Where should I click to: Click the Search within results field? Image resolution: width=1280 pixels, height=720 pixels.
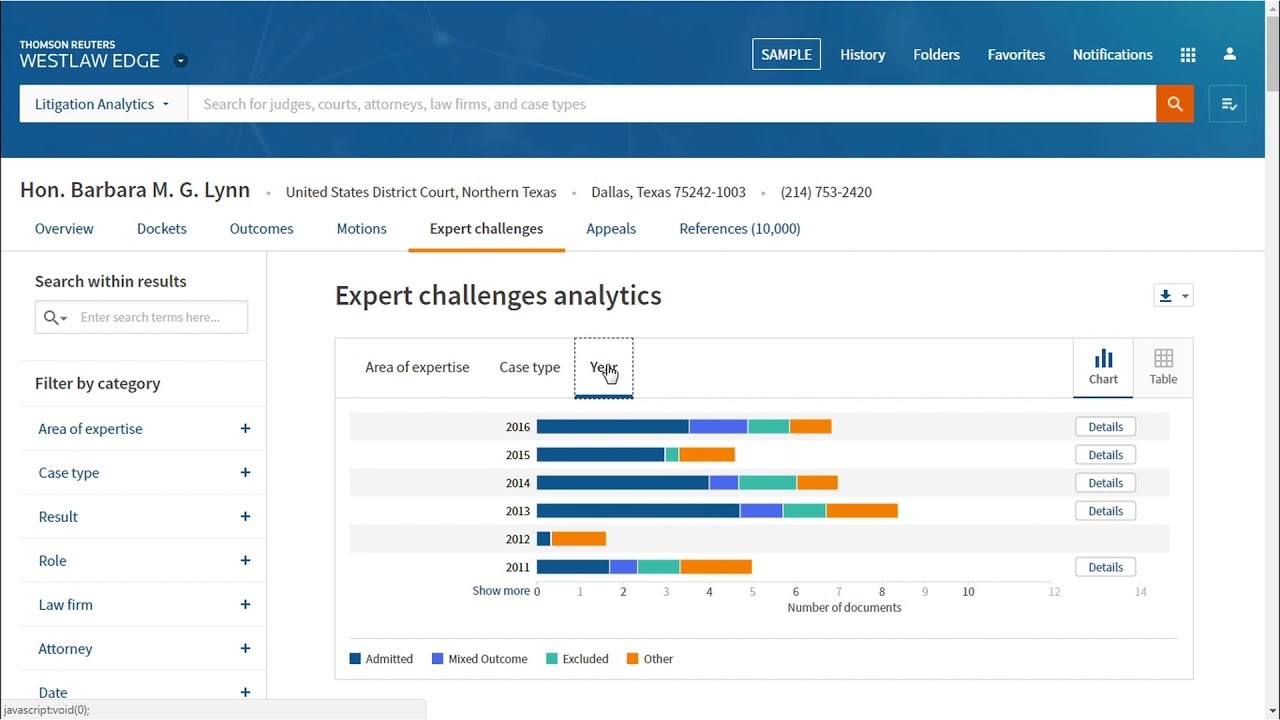coord(160,317)
